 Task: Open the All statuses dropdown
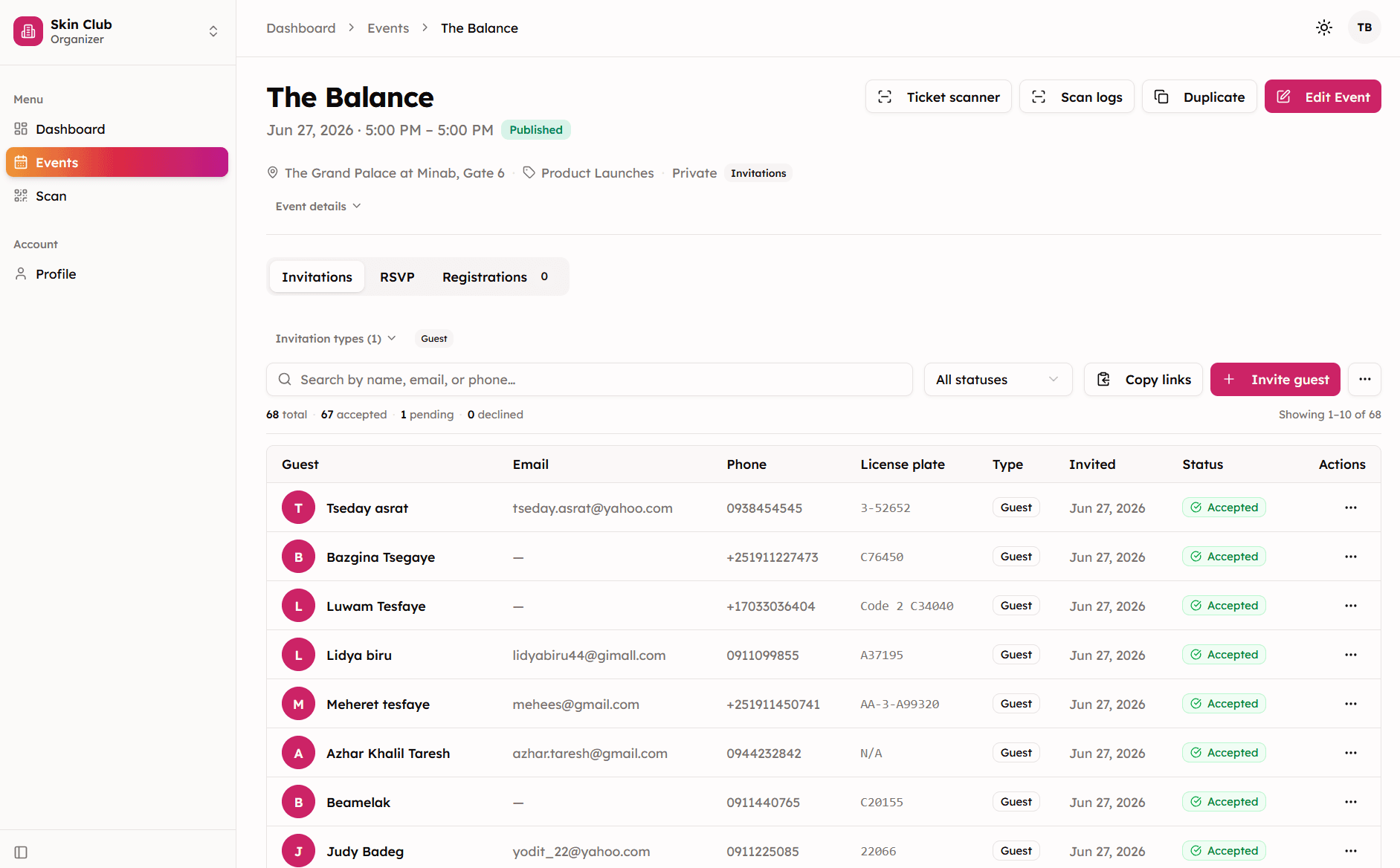pyautogui.click(x=998, y=380)
